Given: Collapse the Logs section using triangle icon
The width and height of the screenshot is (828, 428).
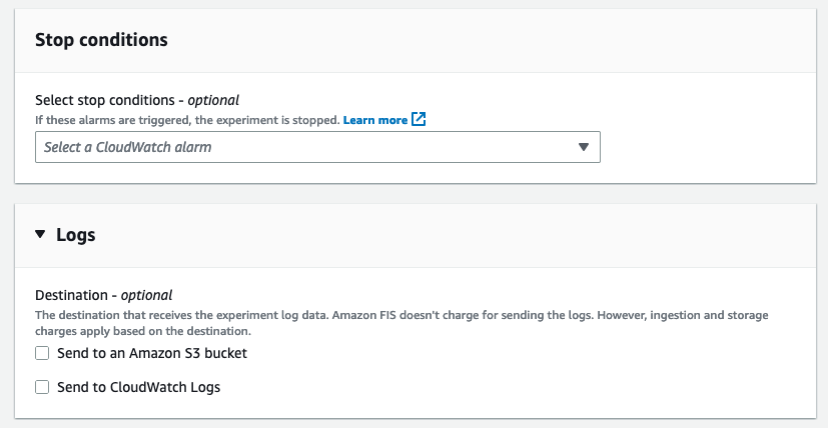Looking at the screenshot, I should [x=40, y=235].
